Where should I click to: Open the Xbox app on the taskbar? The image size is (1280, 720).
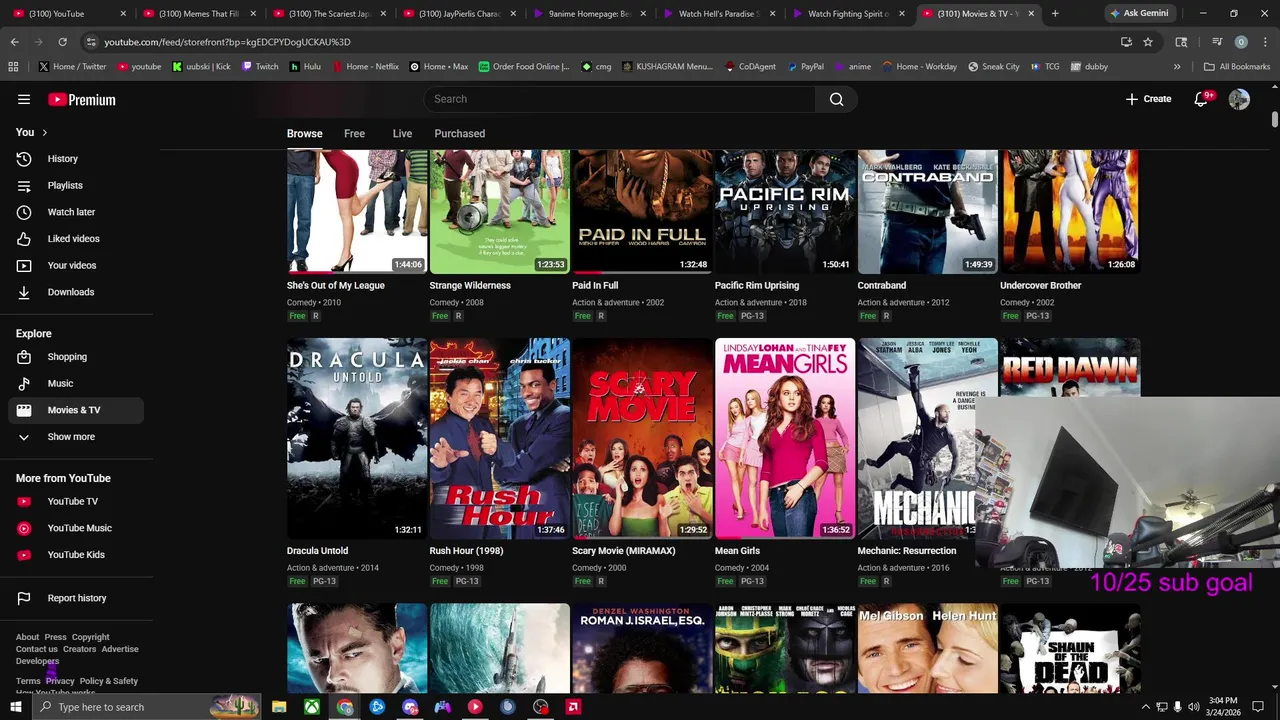[x=312, y=707]
